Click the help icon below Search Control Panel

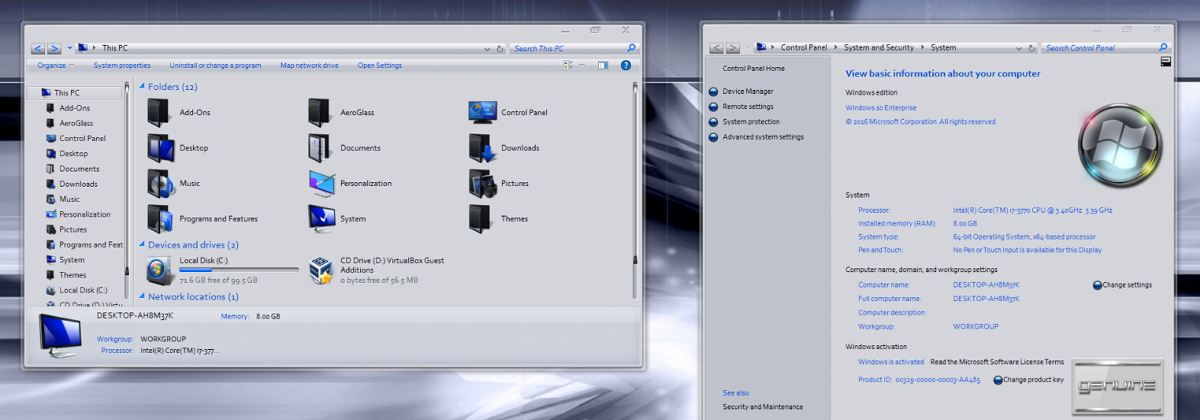1166,61
